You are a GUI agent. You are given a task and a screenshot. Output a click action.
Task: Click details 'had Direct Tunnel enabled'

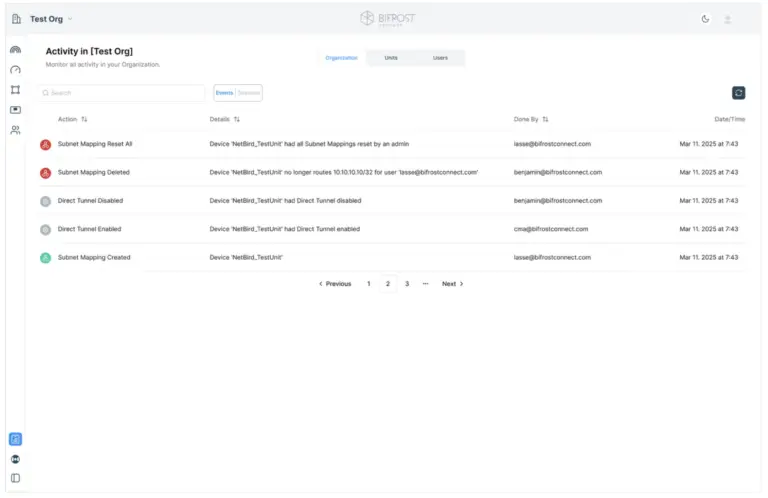click(322, 229)
